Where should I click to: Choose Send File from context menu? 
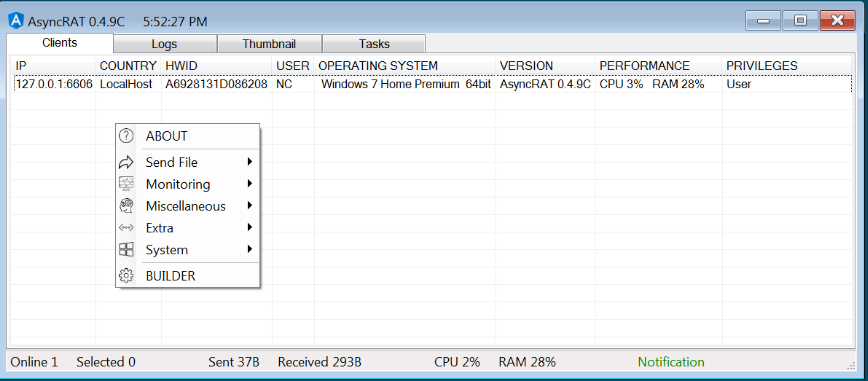click(187, 162)
